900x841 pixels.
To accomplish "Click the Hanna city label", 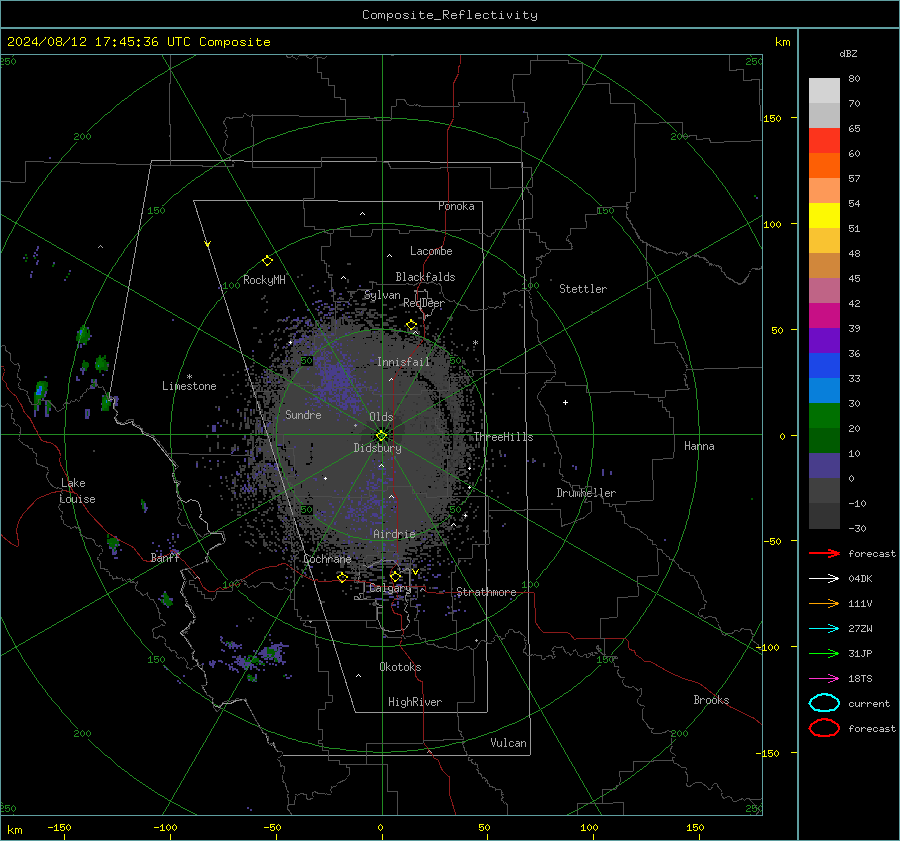I will (x=699, y=445).
